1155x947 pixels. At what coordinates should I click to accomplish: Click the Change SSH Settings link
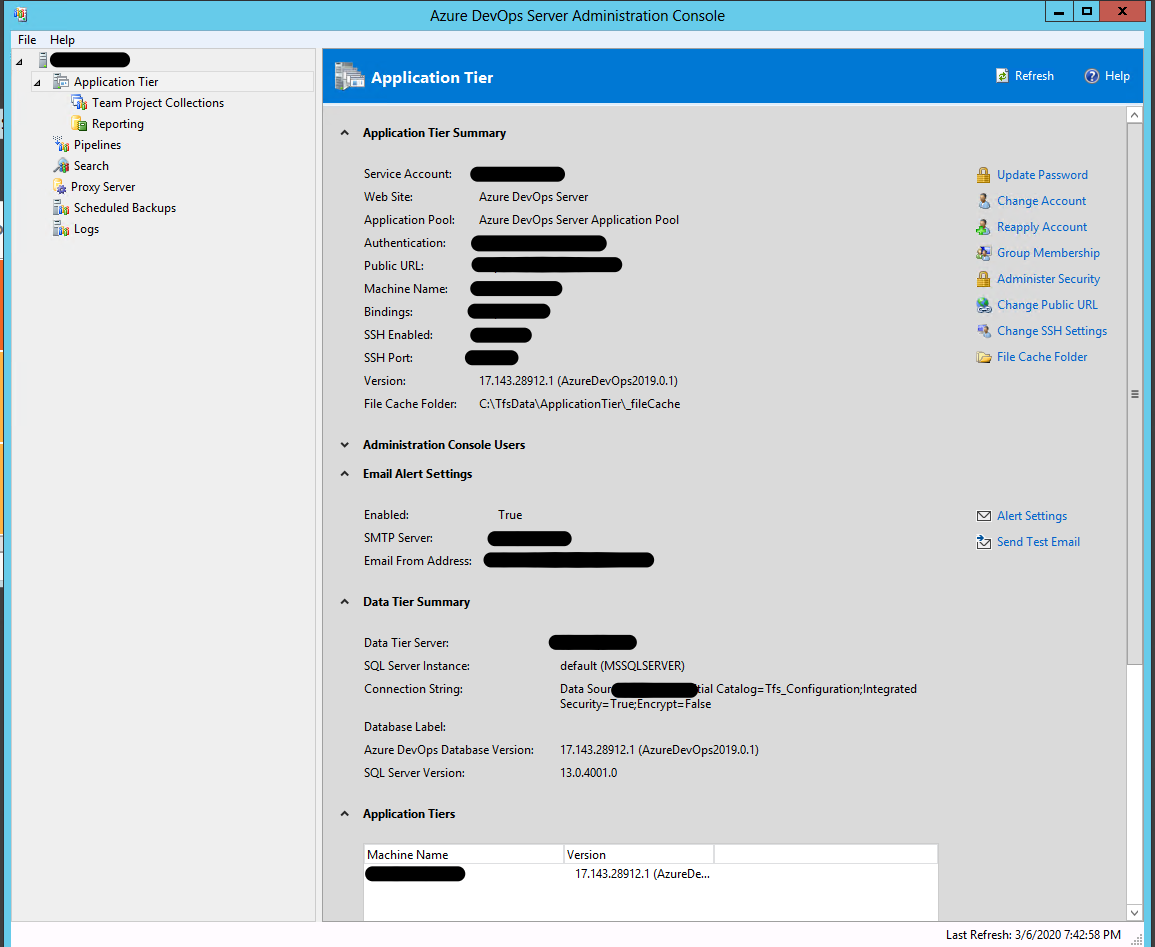click(x=1051, y=331)
